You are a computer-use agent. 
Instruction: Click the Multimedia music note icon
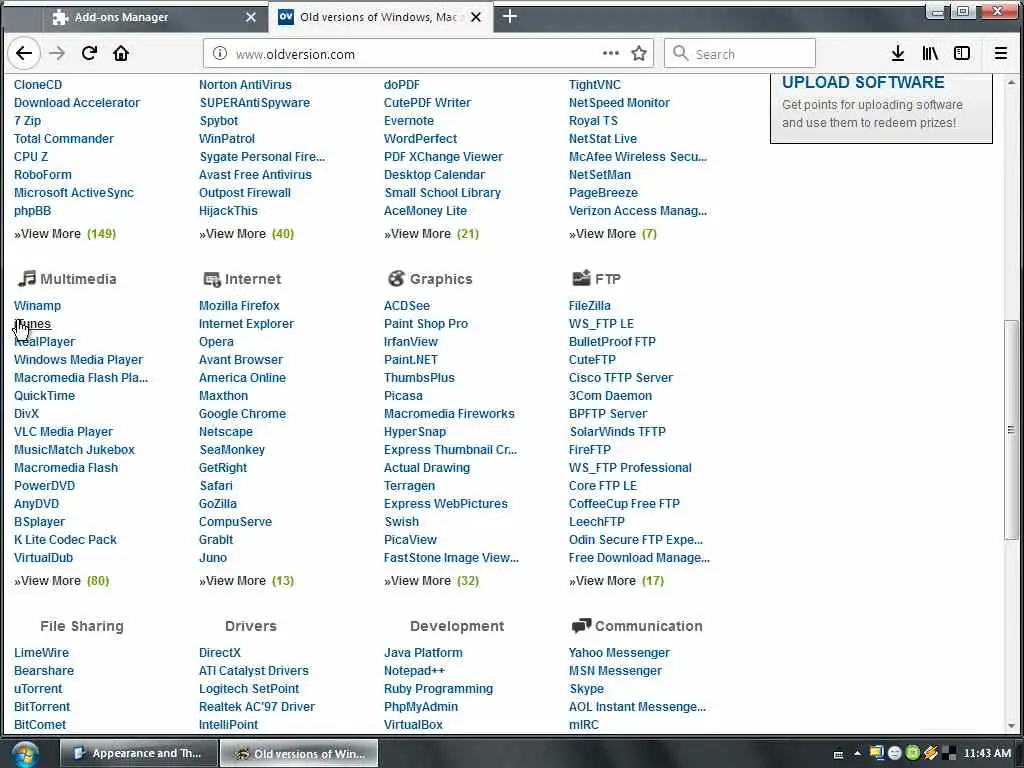click(27, 279)
